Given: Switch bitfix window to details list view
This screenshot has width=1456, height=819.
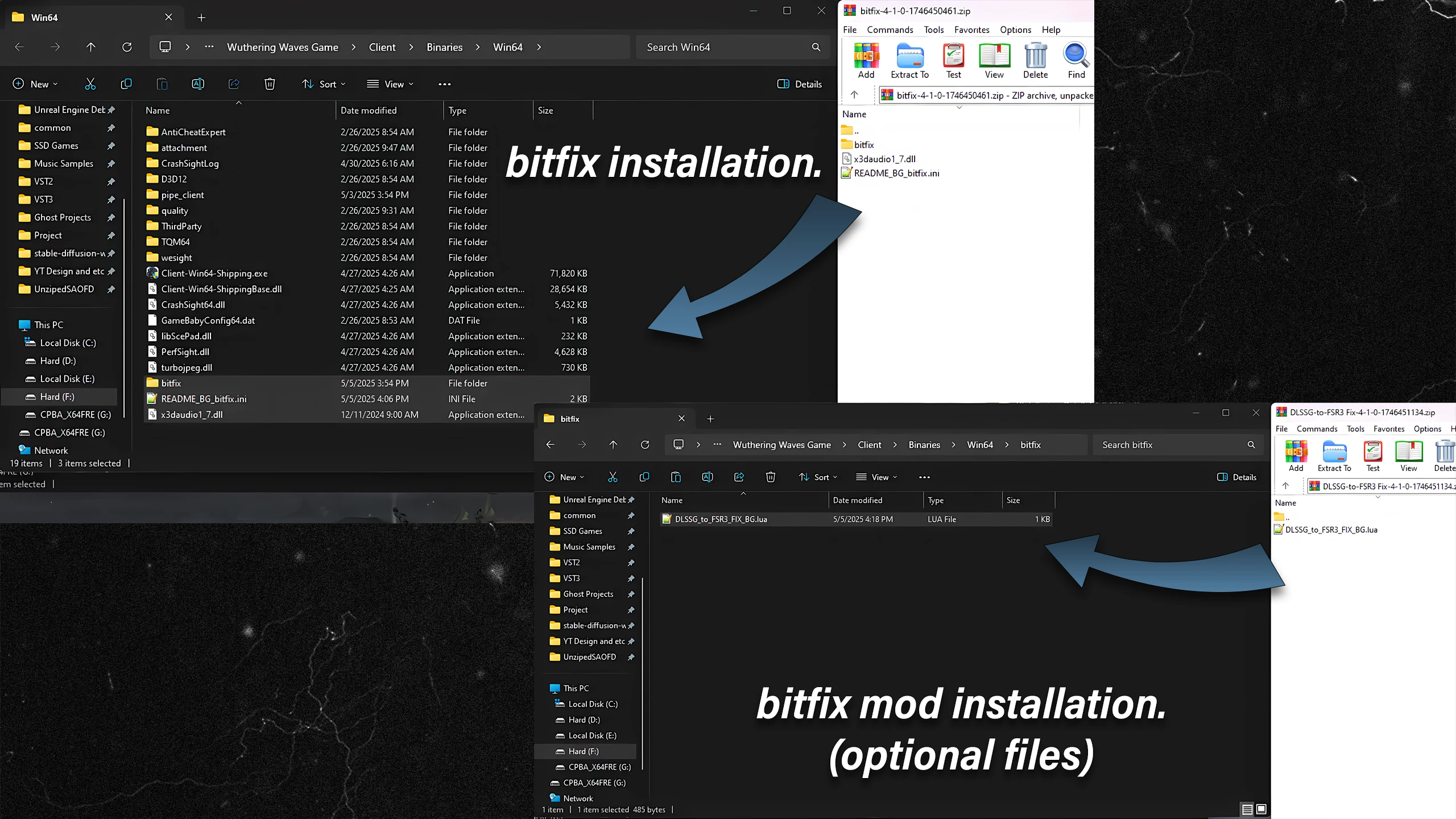Looking at the screenshot, I should pos(1247,809).
